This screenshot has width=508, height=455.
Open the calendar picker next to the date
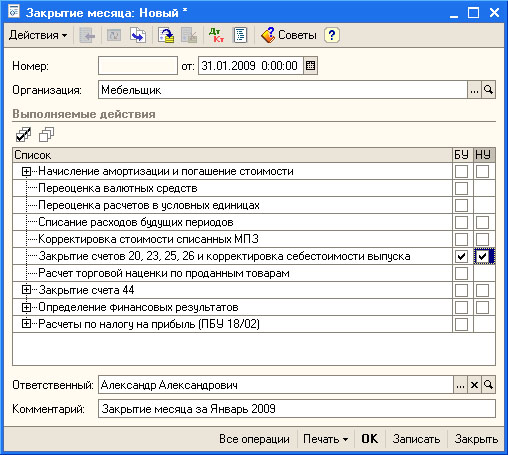[x=310, y=65]
